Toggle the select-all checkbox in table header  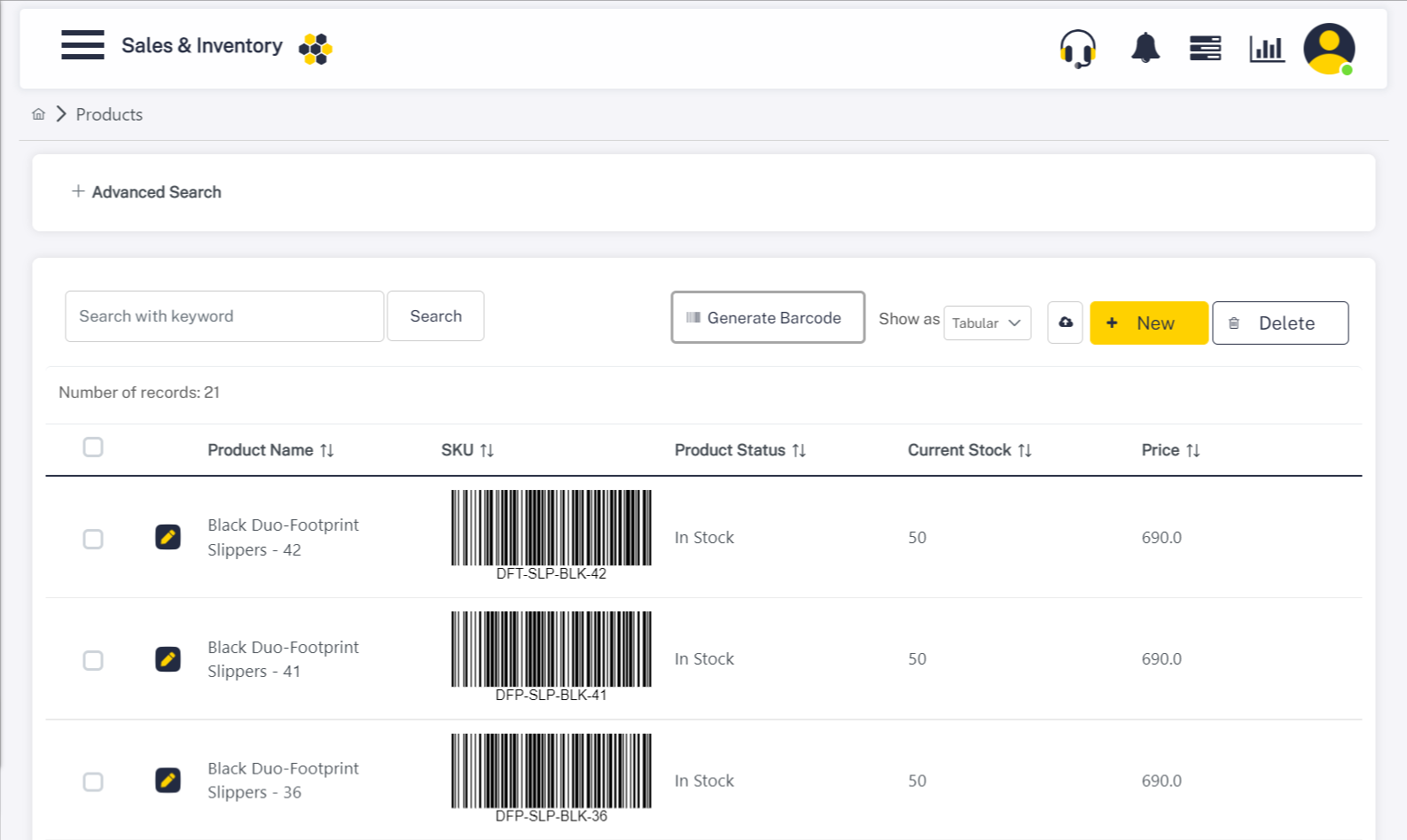click(x=93, y=447)
